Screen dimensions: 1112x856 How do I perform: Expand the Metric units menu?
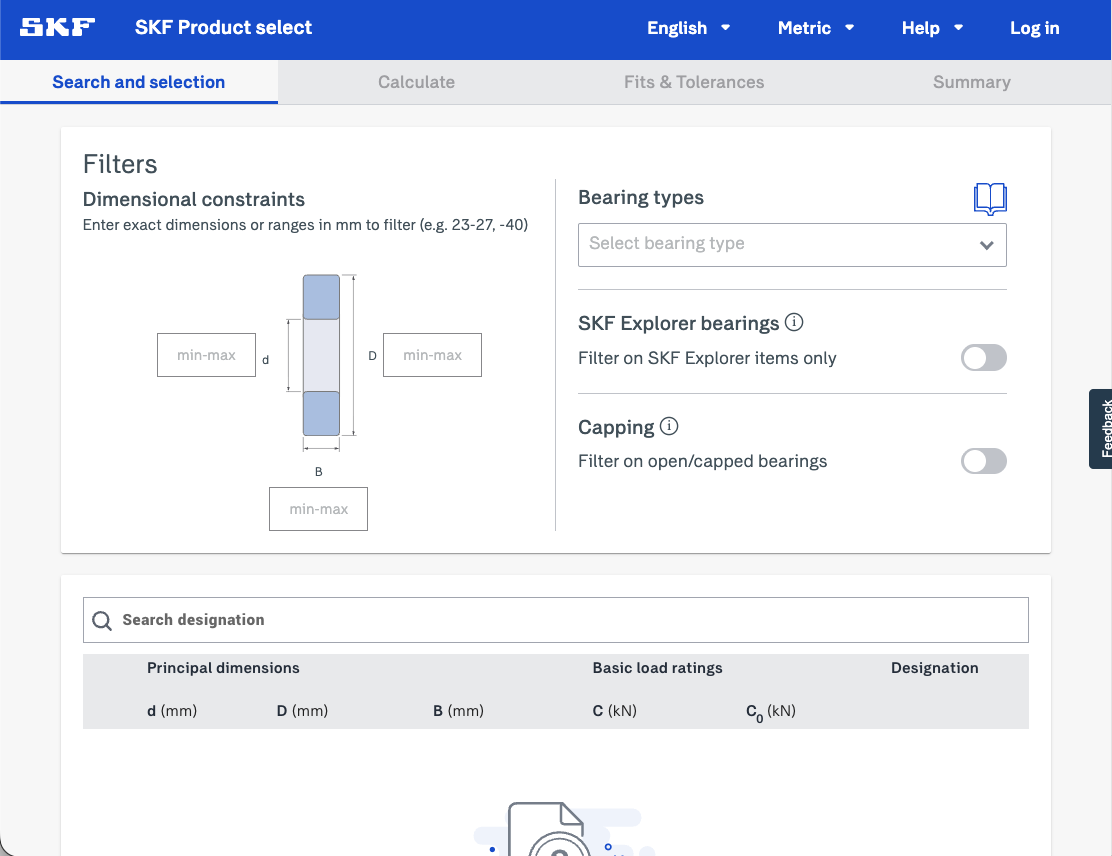816,28
